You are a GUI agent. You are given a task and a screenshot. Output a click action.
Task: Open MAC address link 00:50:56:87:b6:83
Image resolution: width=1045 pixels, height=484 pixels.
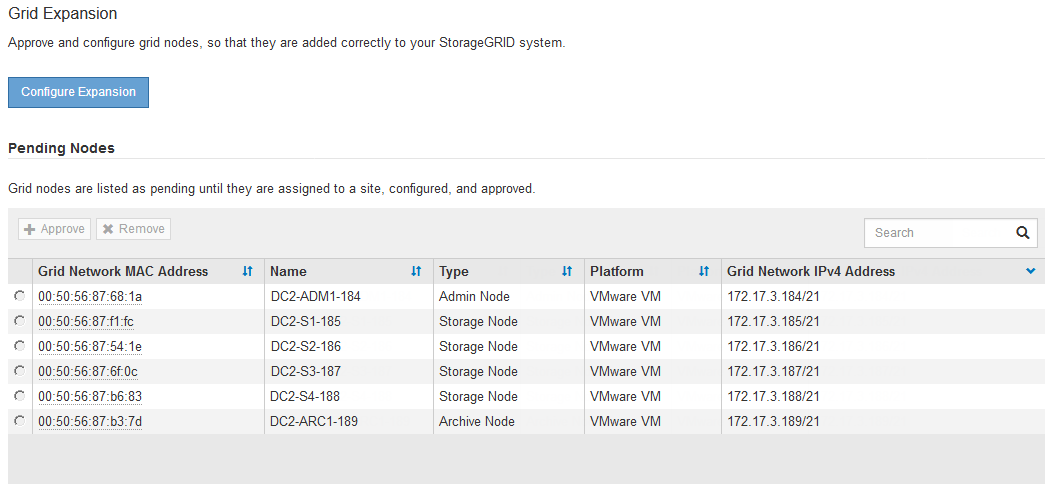(90, 397)
